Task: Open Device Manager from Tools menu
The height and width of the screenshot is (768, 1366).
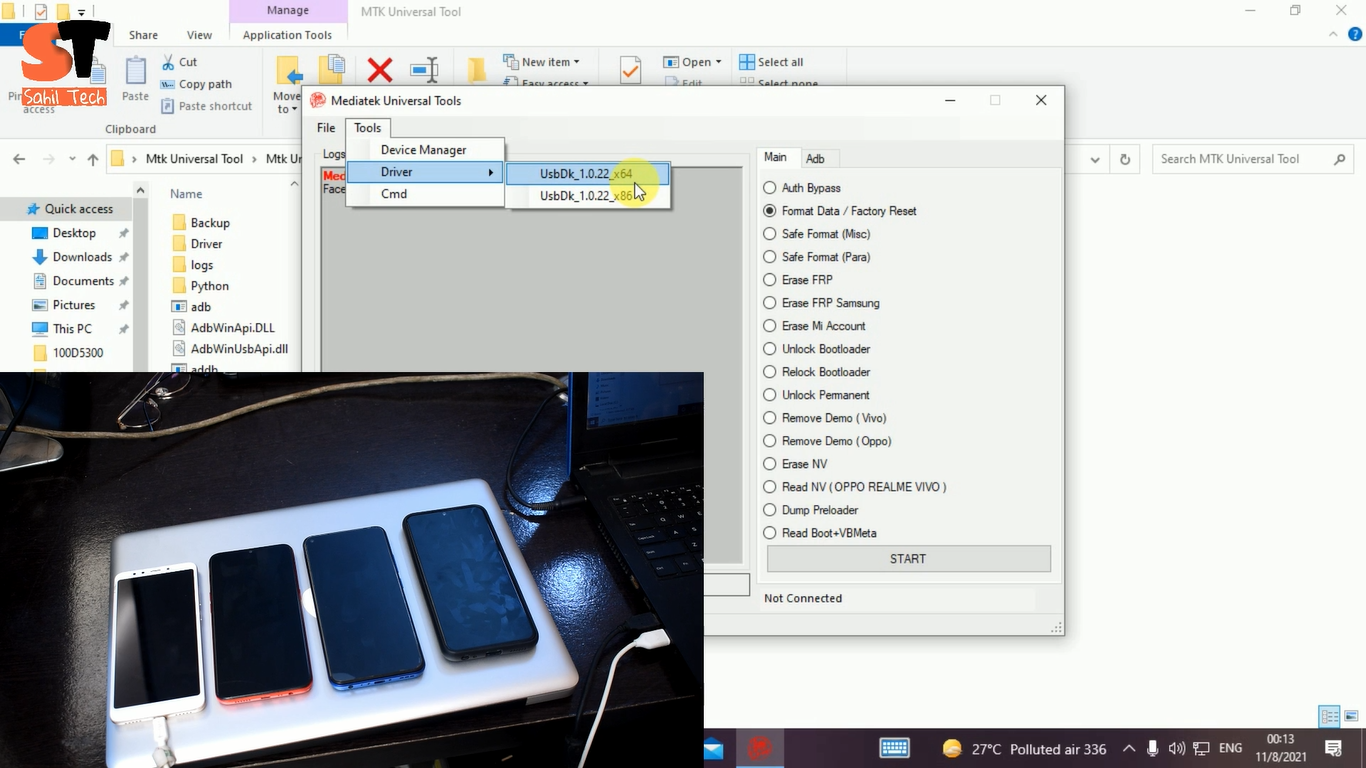Action: pos(424,150)
